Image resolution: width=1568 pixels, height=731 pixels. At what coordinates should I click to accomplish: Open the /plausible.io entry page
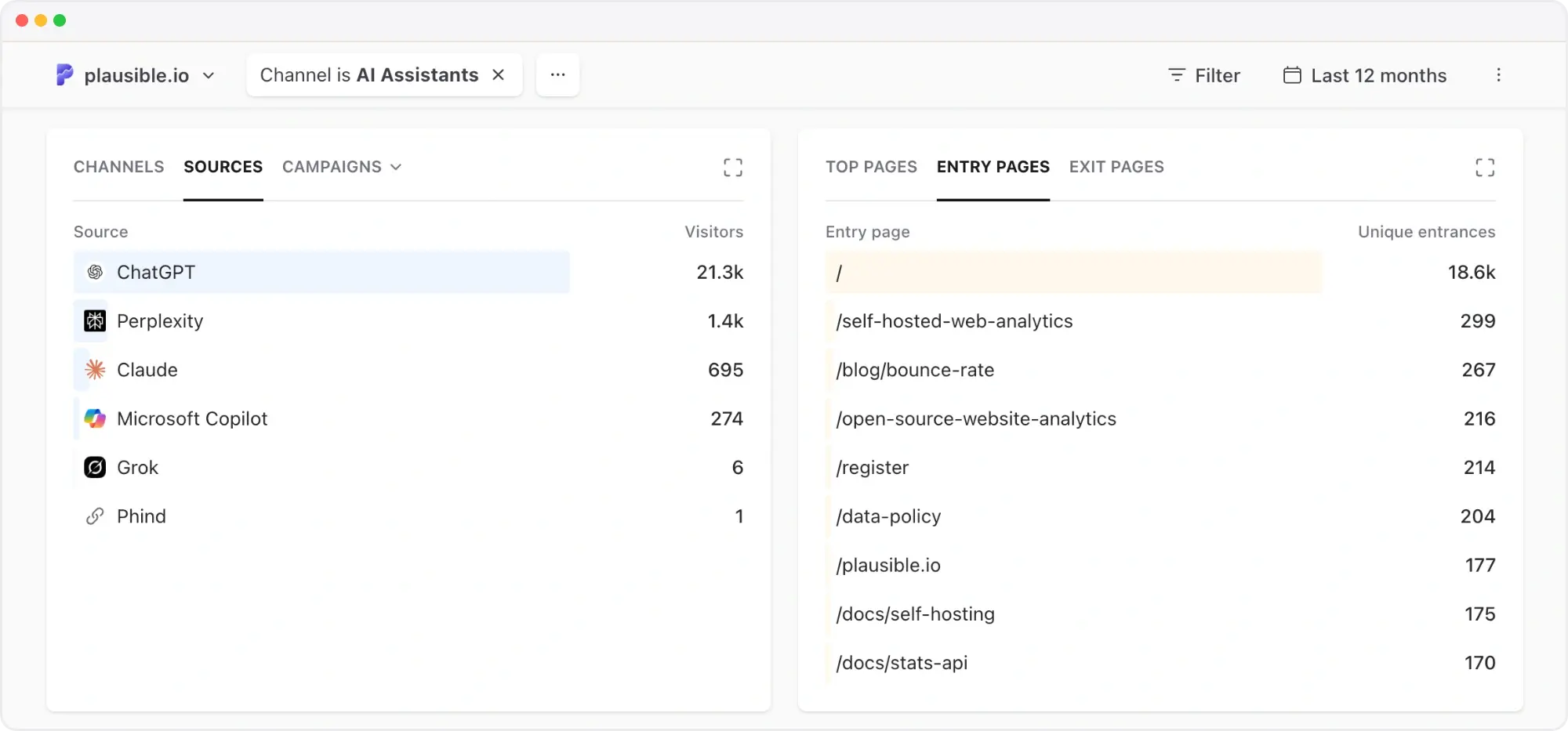[888, 565]
